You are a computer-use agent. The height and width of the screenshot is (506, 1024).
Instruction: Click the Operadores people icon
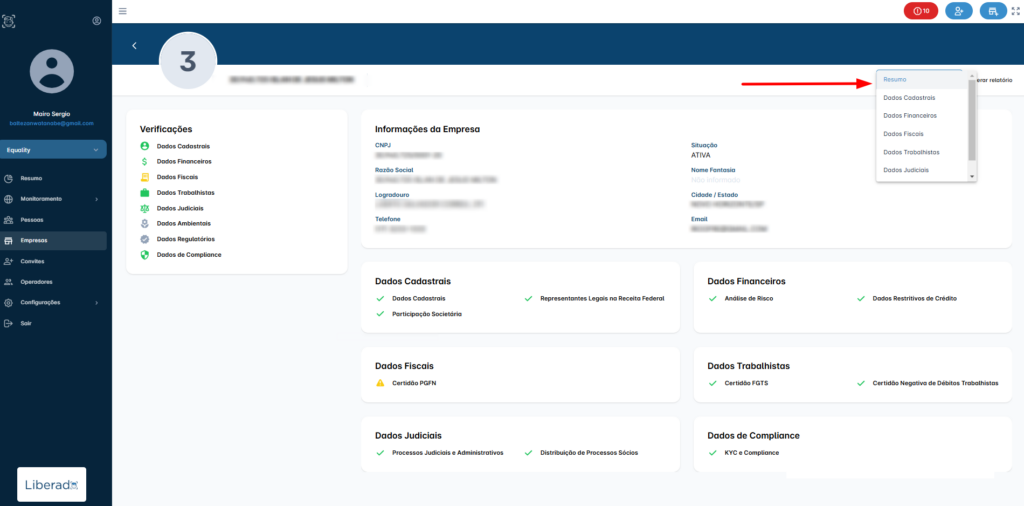click(8, 282)
